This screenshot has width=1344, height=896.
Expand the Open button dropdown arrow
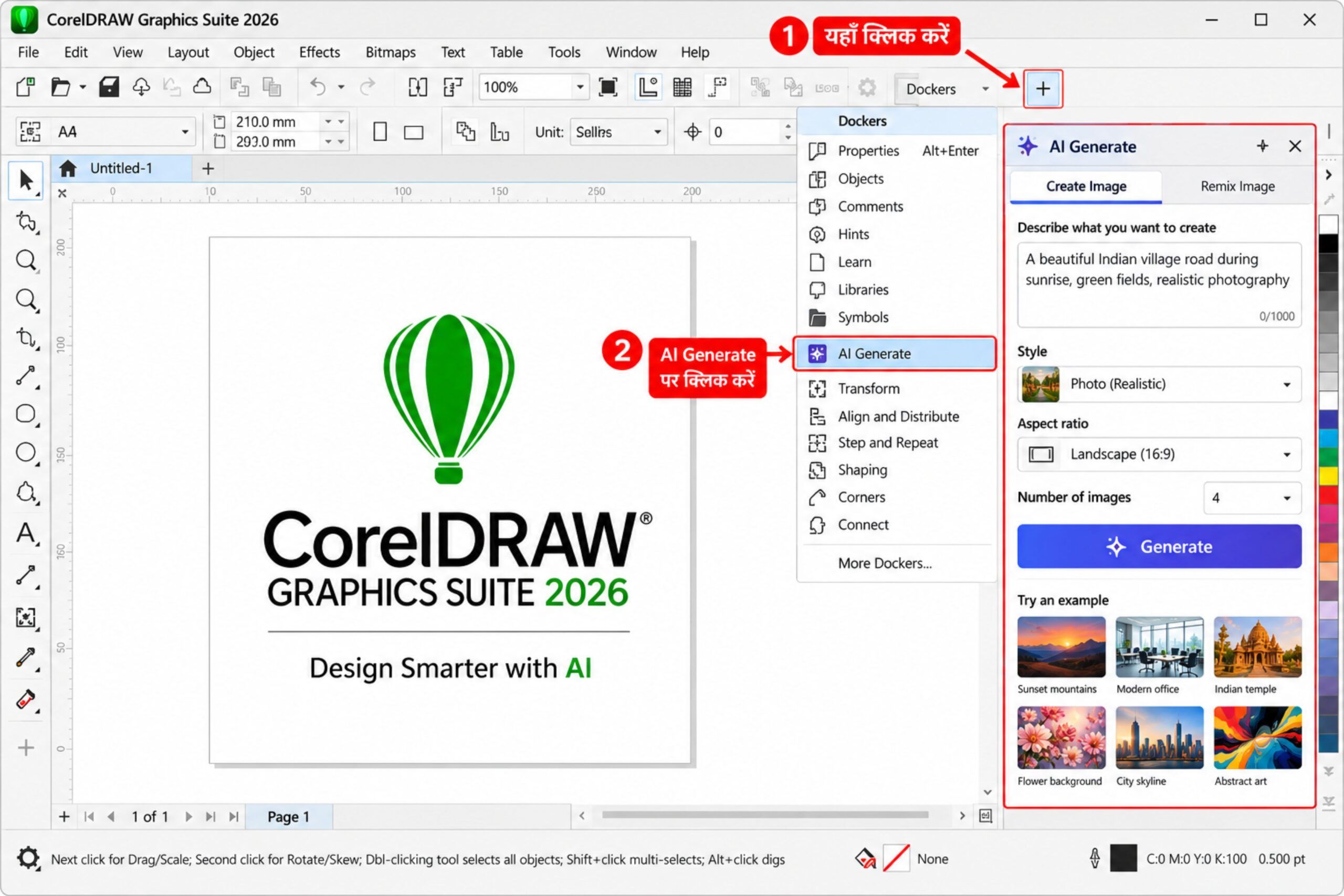(82, 88)
